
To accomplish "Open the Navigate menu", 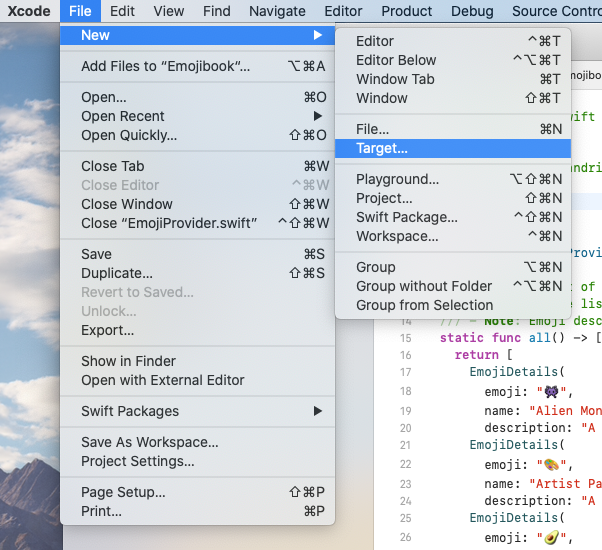I will (x=277, y=11).
